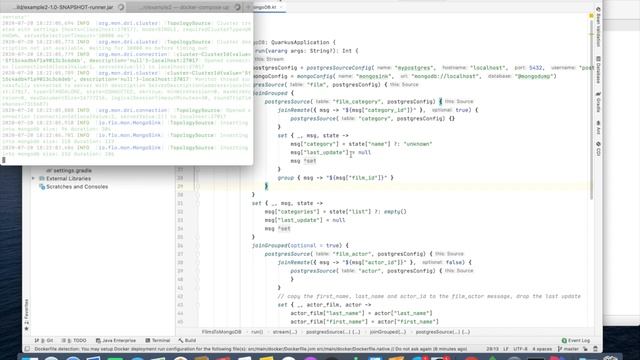Change the UTF-8 file encoding
Viewport: 640px width, 360px height.
click(x=520, y=349)
